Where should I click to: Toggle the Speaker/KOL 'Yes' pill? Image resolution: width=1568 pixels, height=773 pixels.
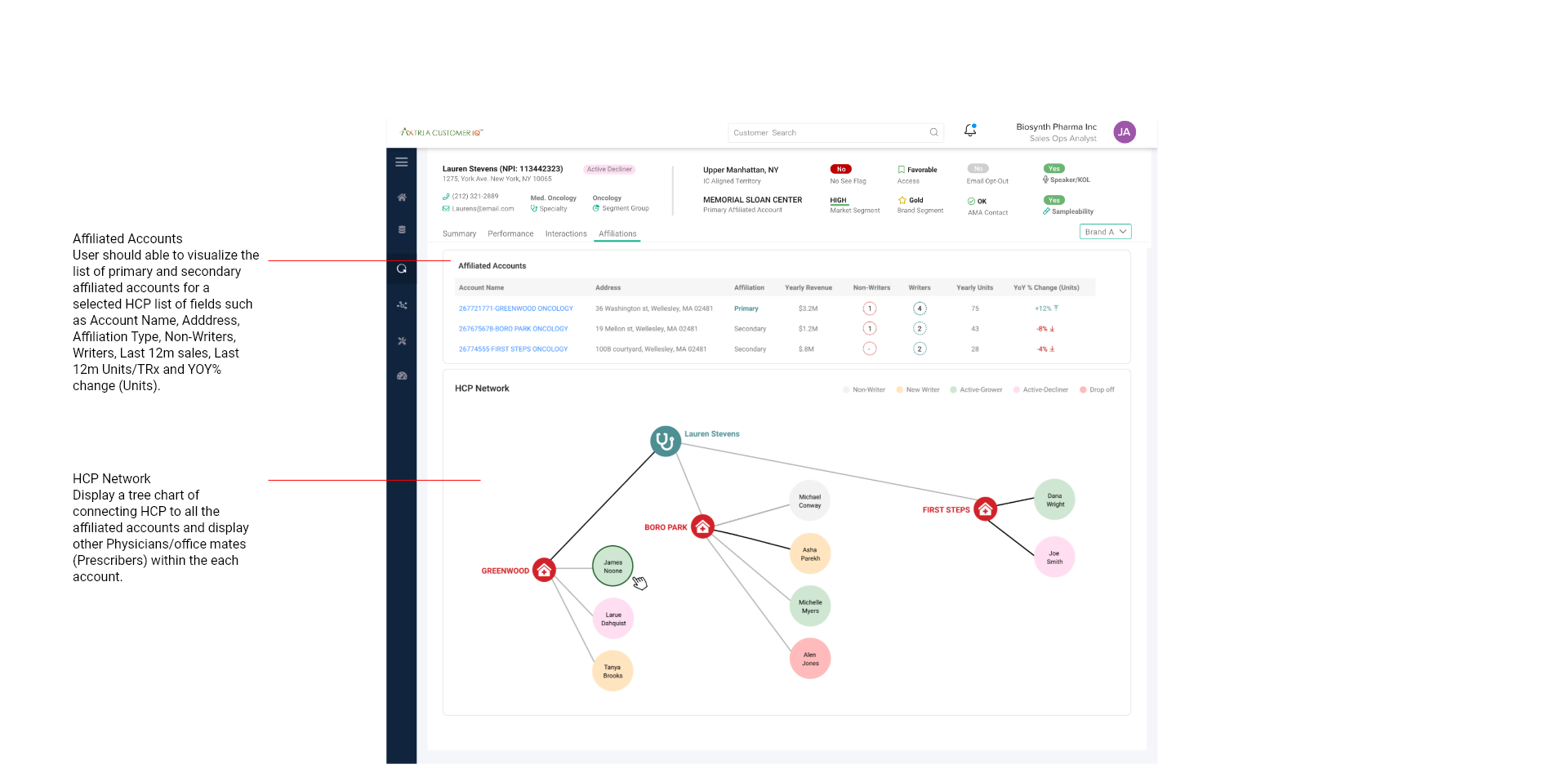tap(1053, 169)
